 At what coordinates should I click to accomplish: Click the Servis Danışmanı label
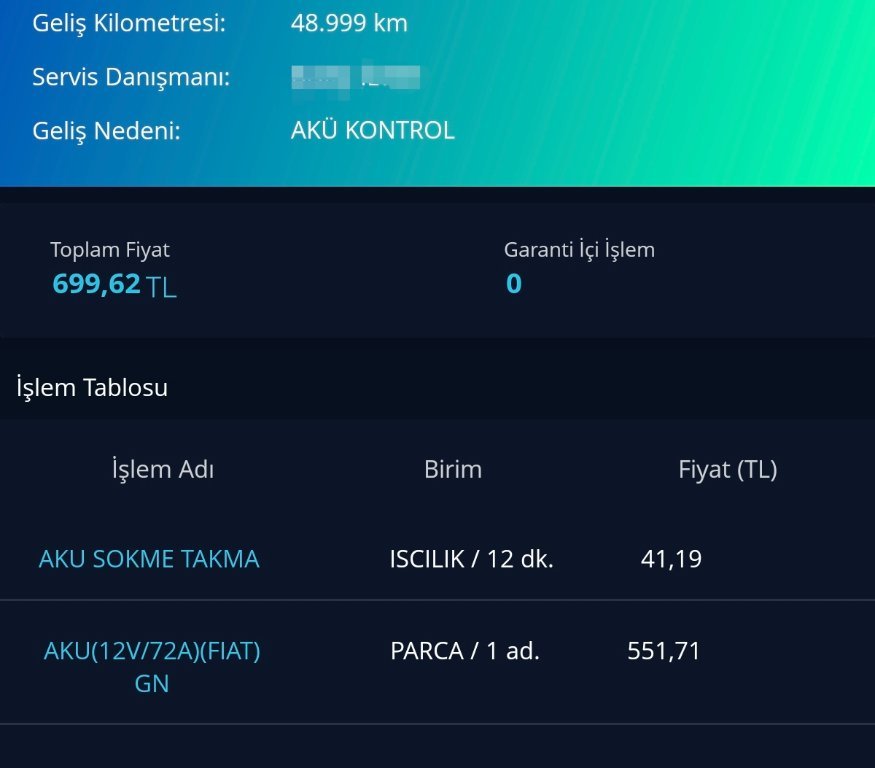click(x=131, y=77)
